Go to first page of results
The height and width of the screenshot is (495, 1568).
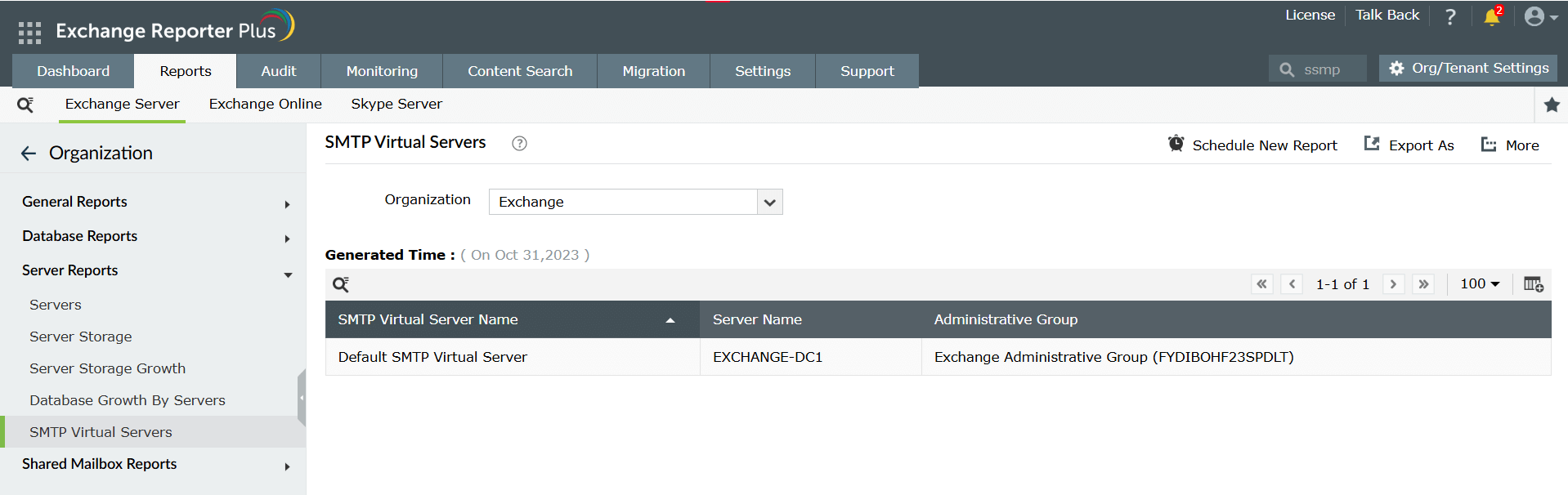coord(1262,284)
